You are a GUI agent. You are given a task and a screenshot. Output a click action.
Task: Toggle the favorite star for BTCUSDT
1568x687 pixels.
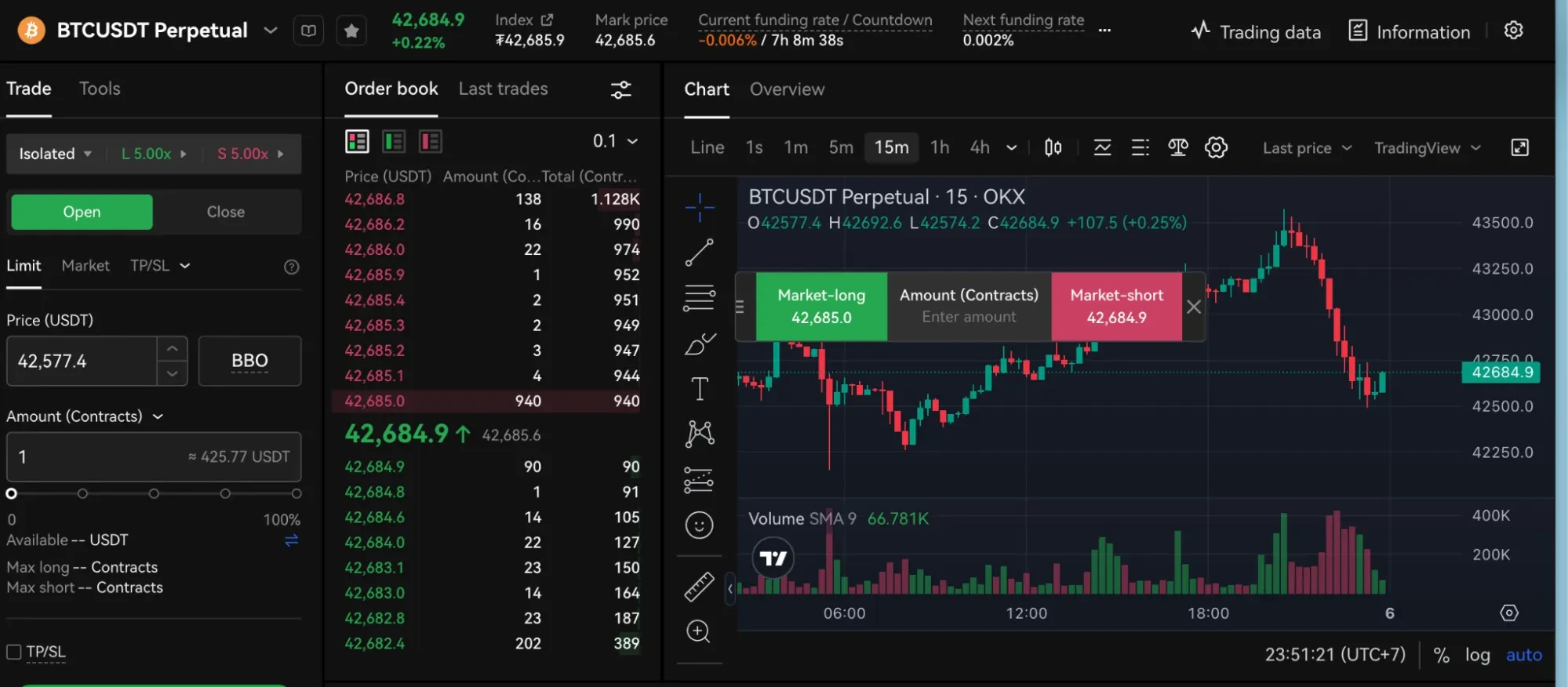click(x=351, y=31)
